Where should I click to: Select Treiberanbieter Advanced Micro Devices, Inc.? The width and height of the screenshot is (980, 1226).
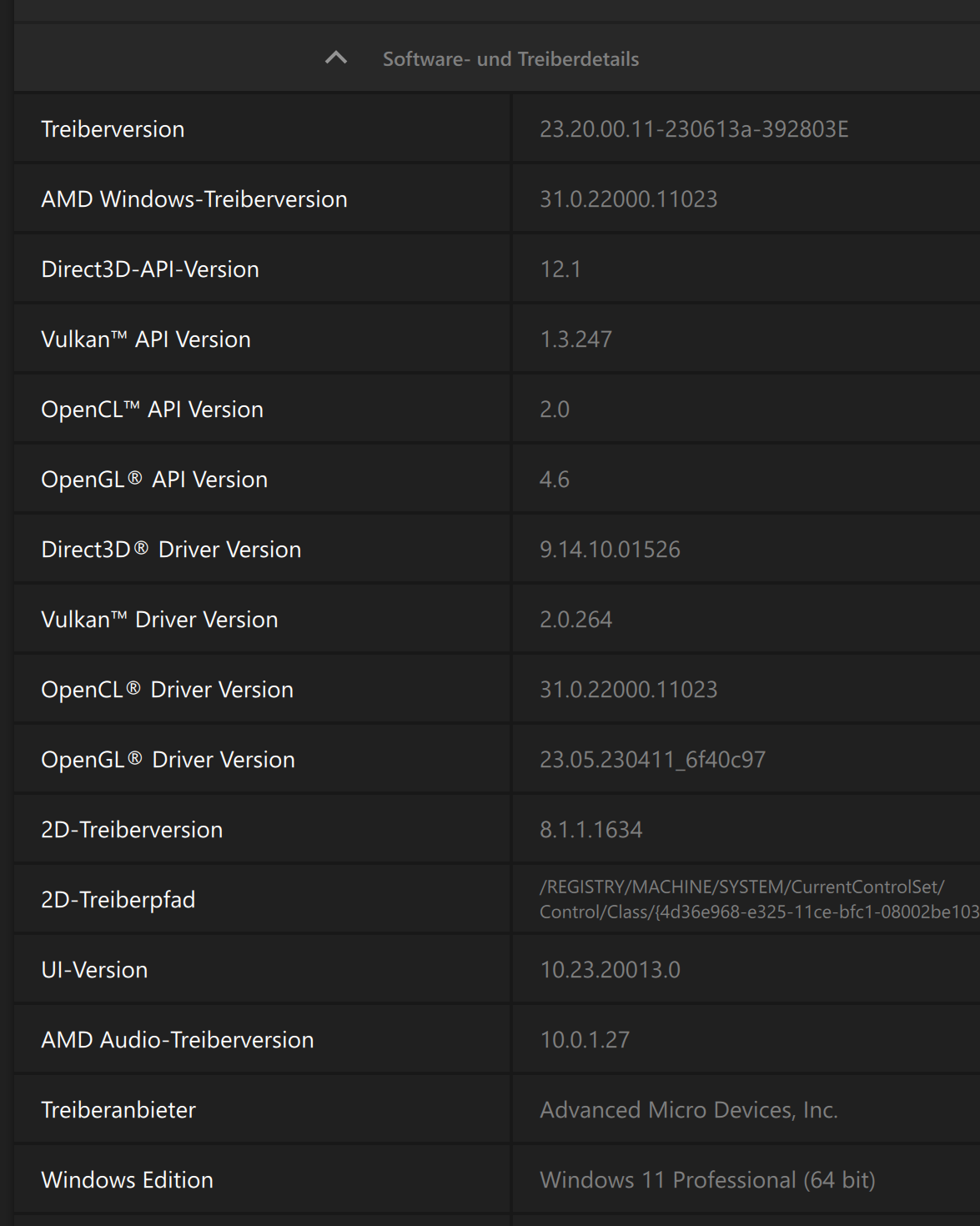click(690, 1109)
